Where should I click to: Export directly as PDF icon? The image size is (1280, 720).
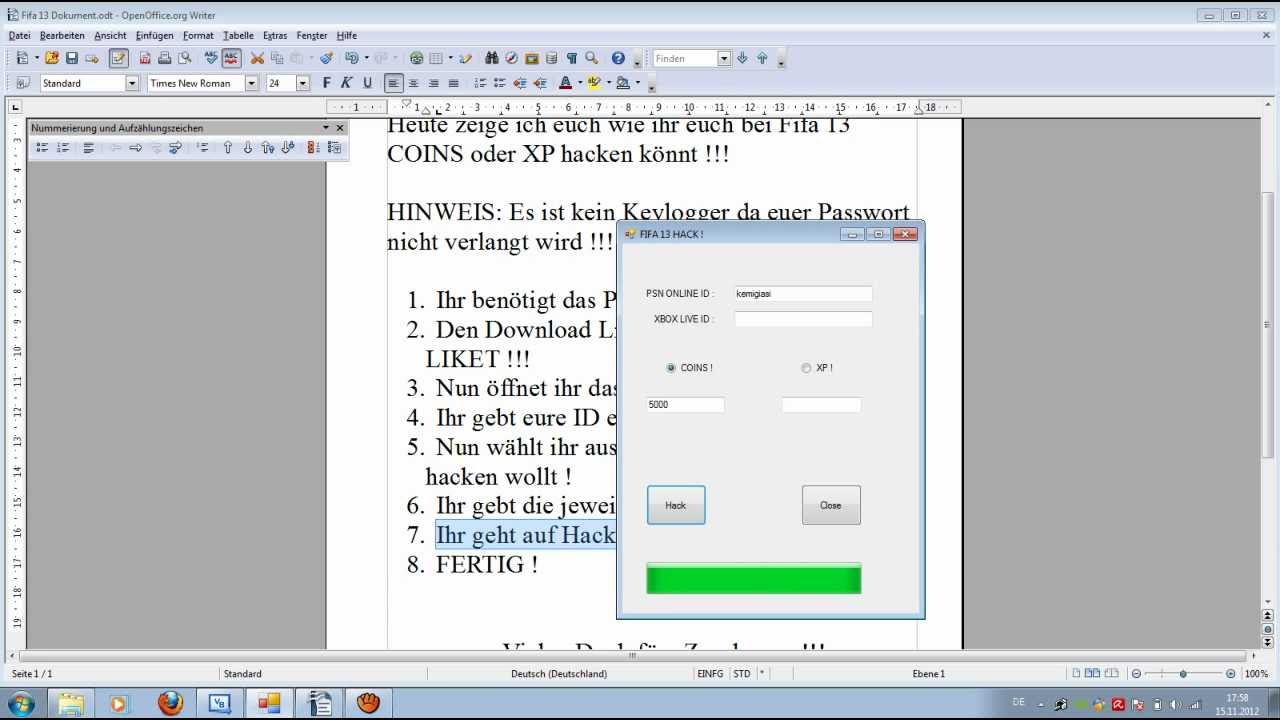click(x=145, y=58)
